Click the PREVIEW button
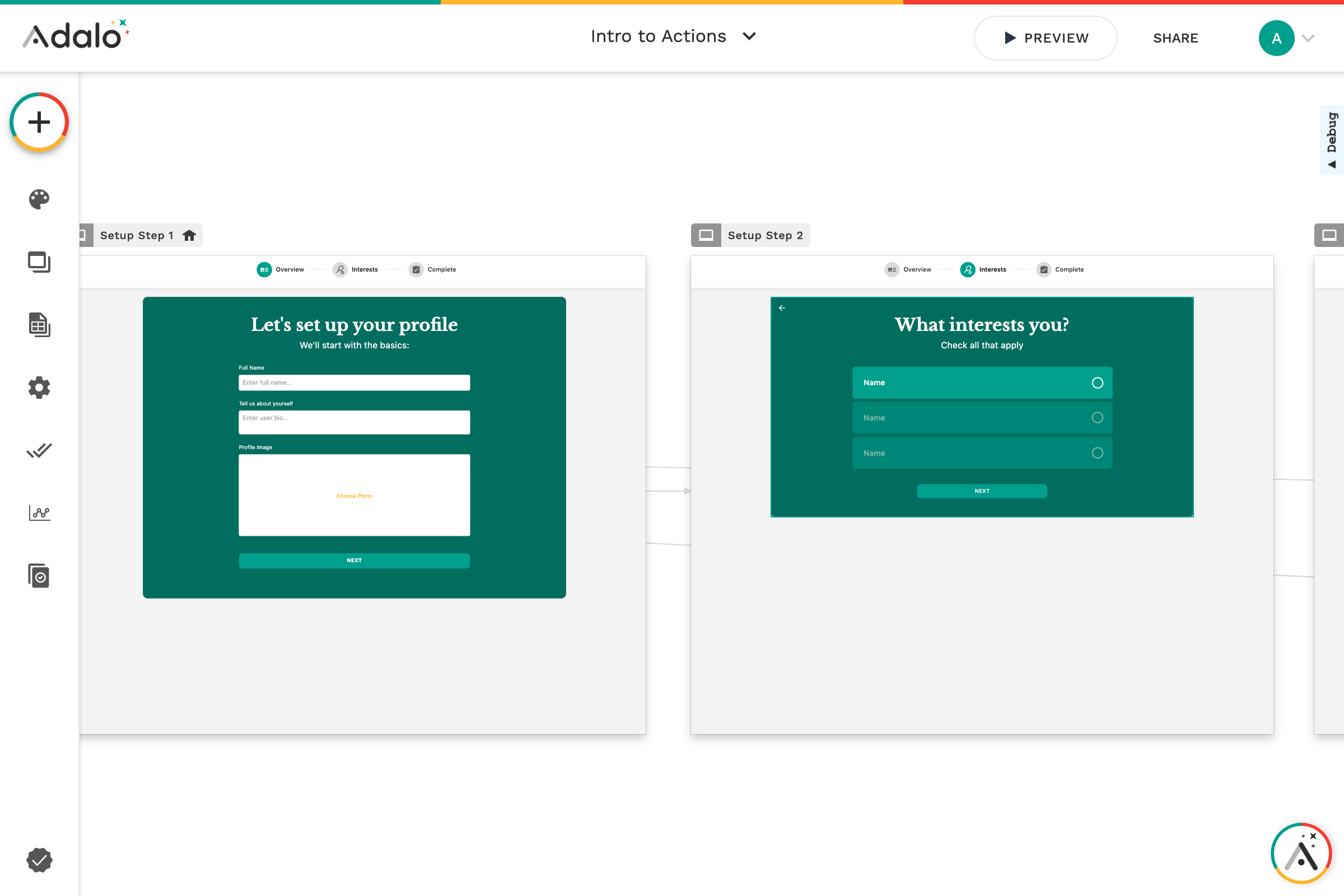1344x896 pixels. click(1046, 38)
